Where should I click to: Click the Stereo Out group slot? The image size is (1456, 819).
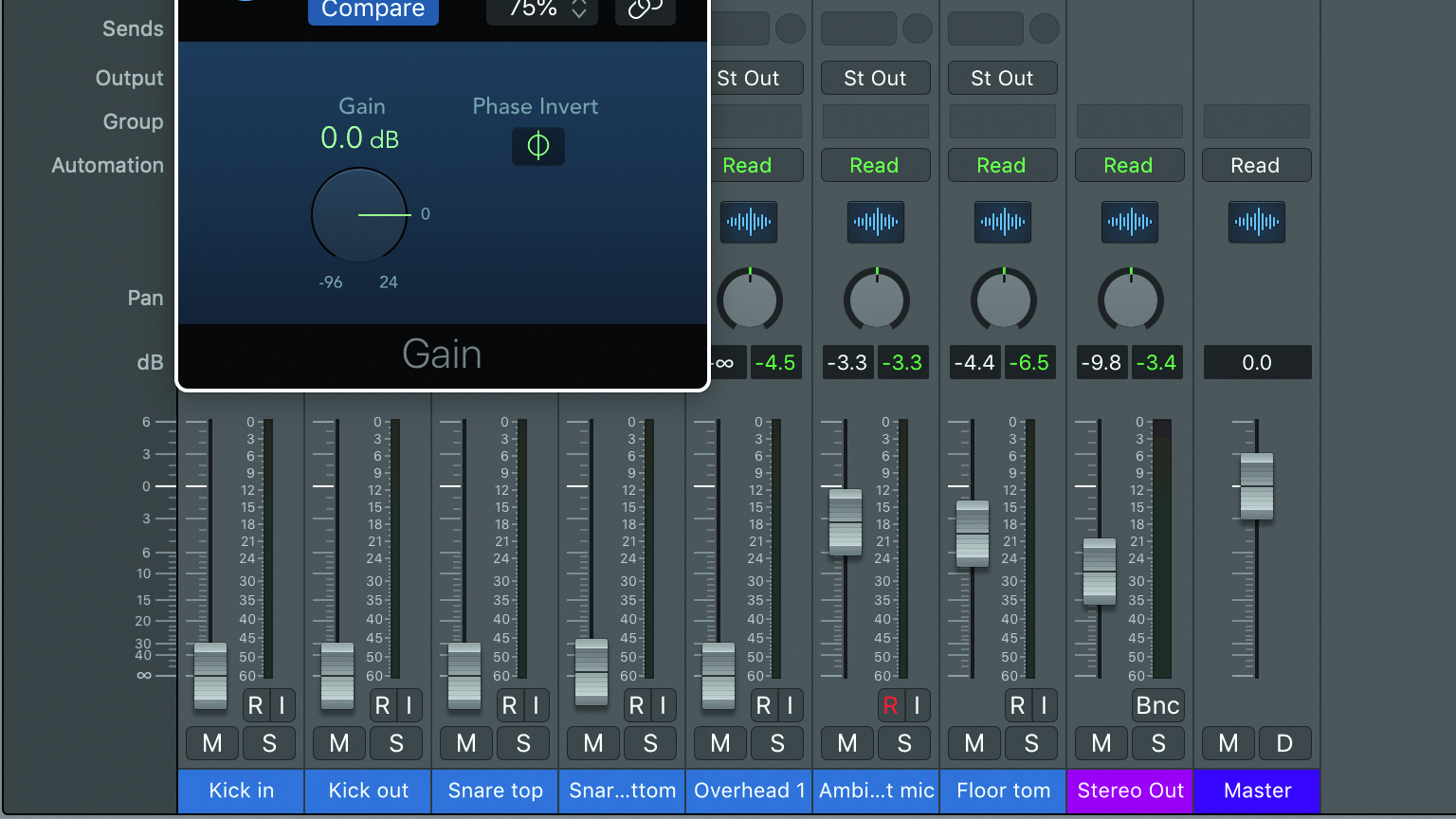tap(1130, 121)
